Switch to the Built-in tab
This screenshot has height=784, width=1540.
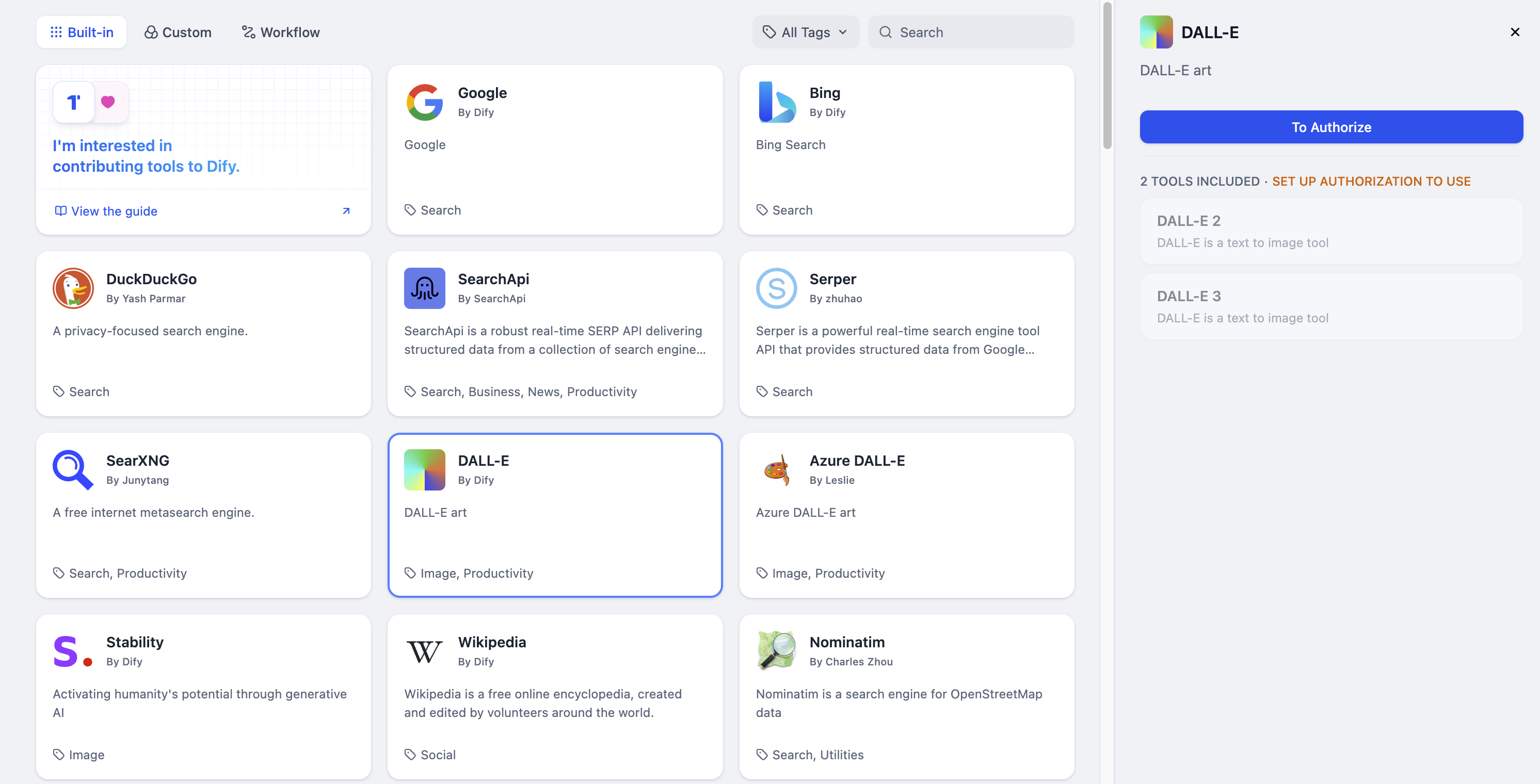point(82,32)
